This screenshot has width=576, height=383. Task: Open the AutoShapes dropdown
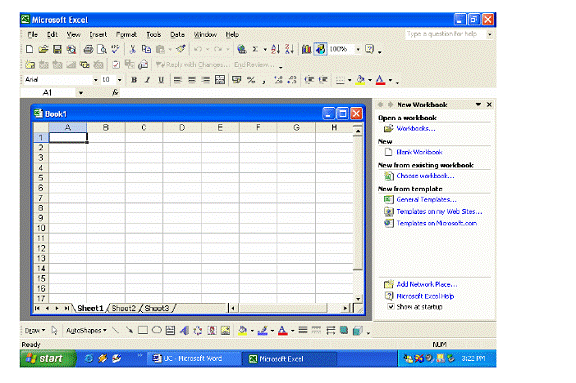[86, 330]
